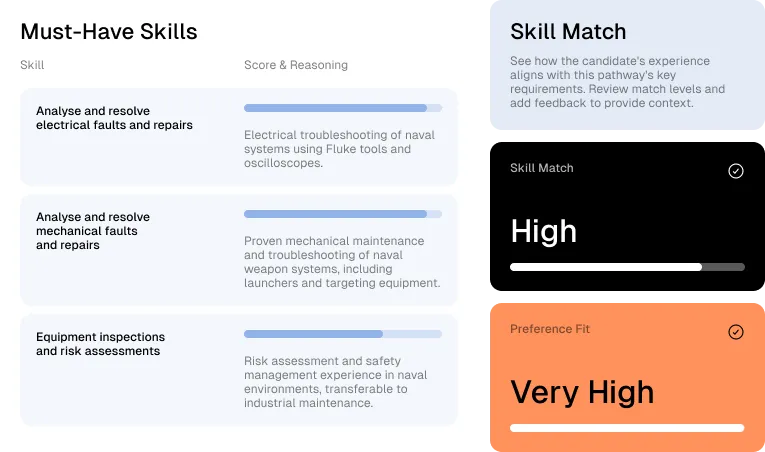Click the naval weapon systems reasoning text
765x452 pixels.
(342, 262)
